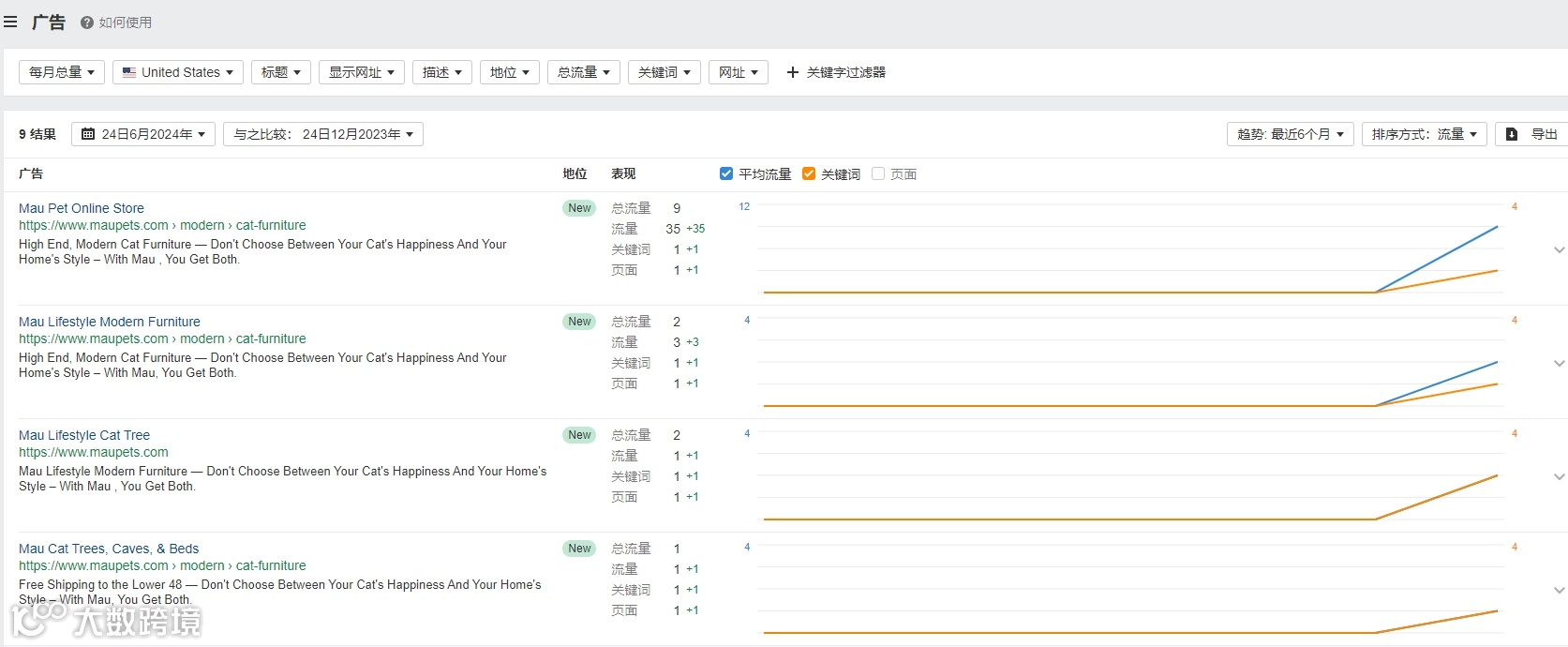The height and width of the screenshot is (647, 1568).
Task: Click 关键字过滤器 add filter button
Action: (x=836, y=72)
